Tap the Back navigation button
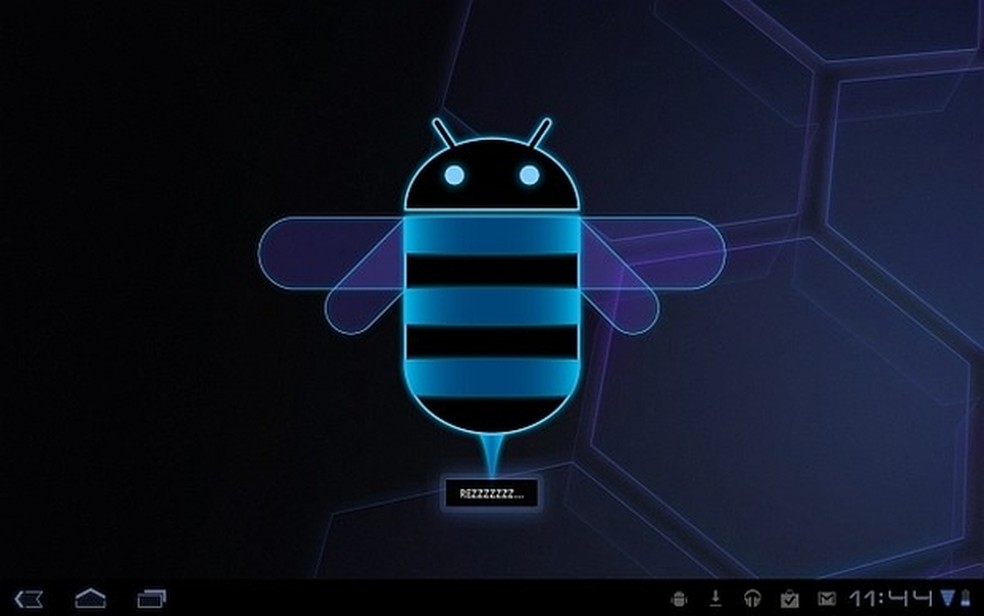Screen dimensions: 984x616 click(28, 599)
